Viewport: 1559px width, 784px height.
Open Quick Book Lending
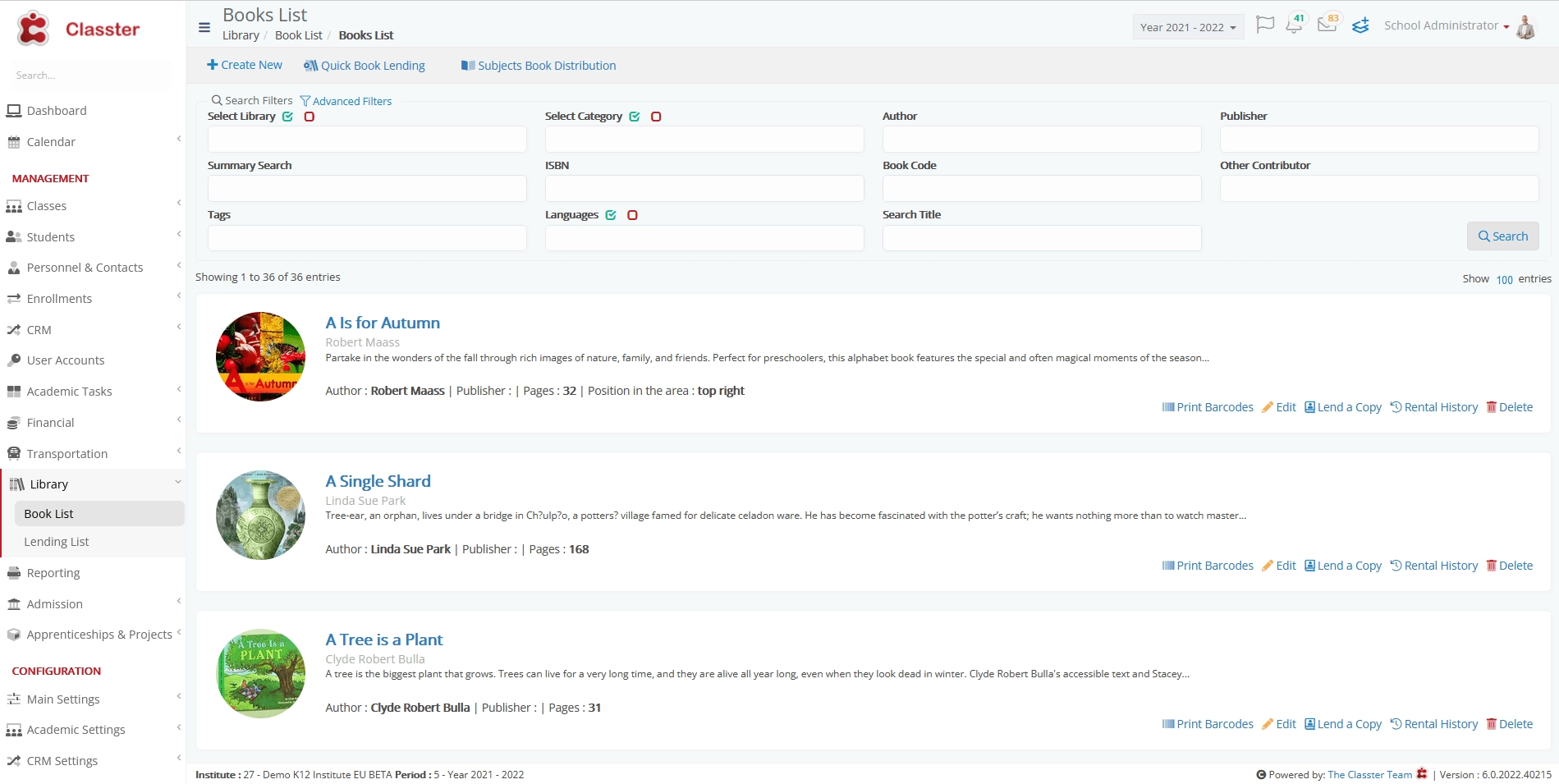365,66
